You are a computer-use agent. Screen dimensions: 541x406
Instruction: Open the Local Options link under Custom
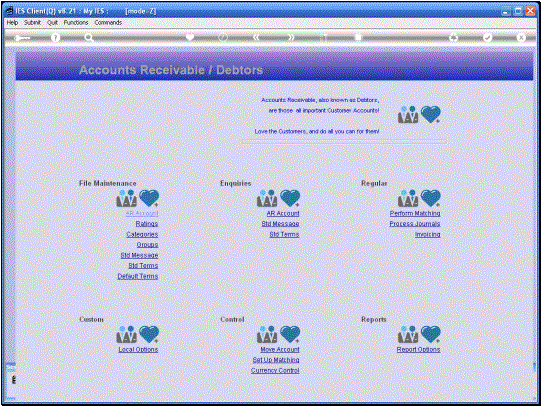(x=138, y=349)
